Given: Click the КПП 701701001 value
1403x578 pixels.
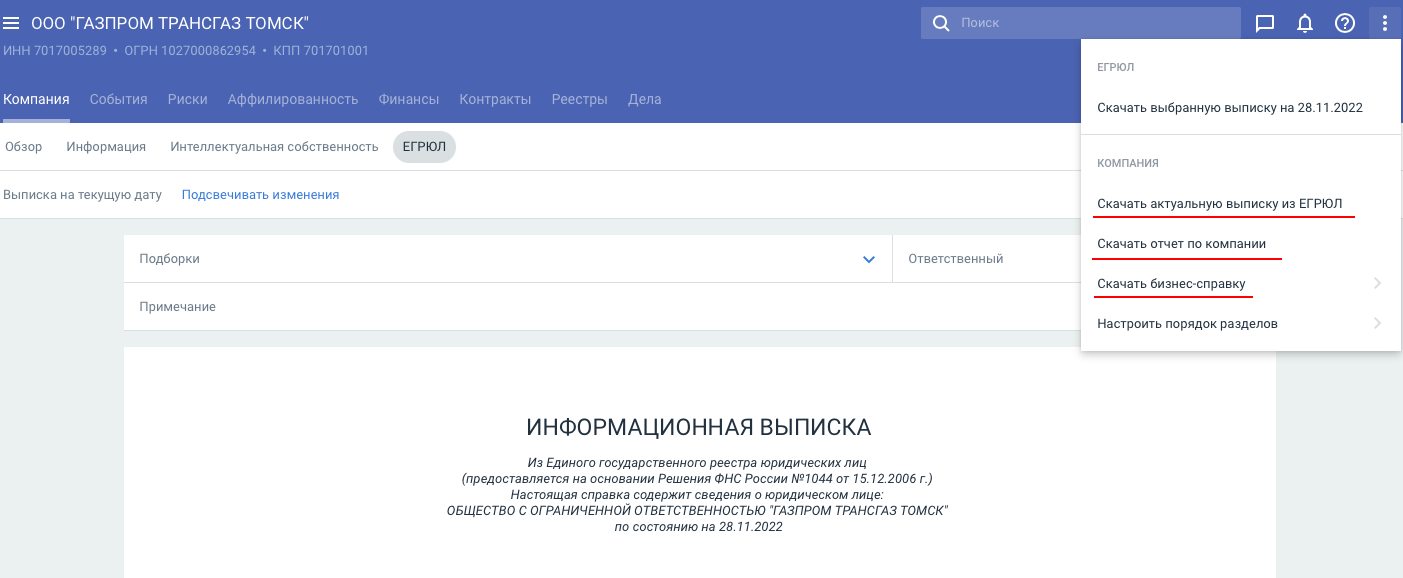Looking at the screenshot, I should click(x=321, y=51).
